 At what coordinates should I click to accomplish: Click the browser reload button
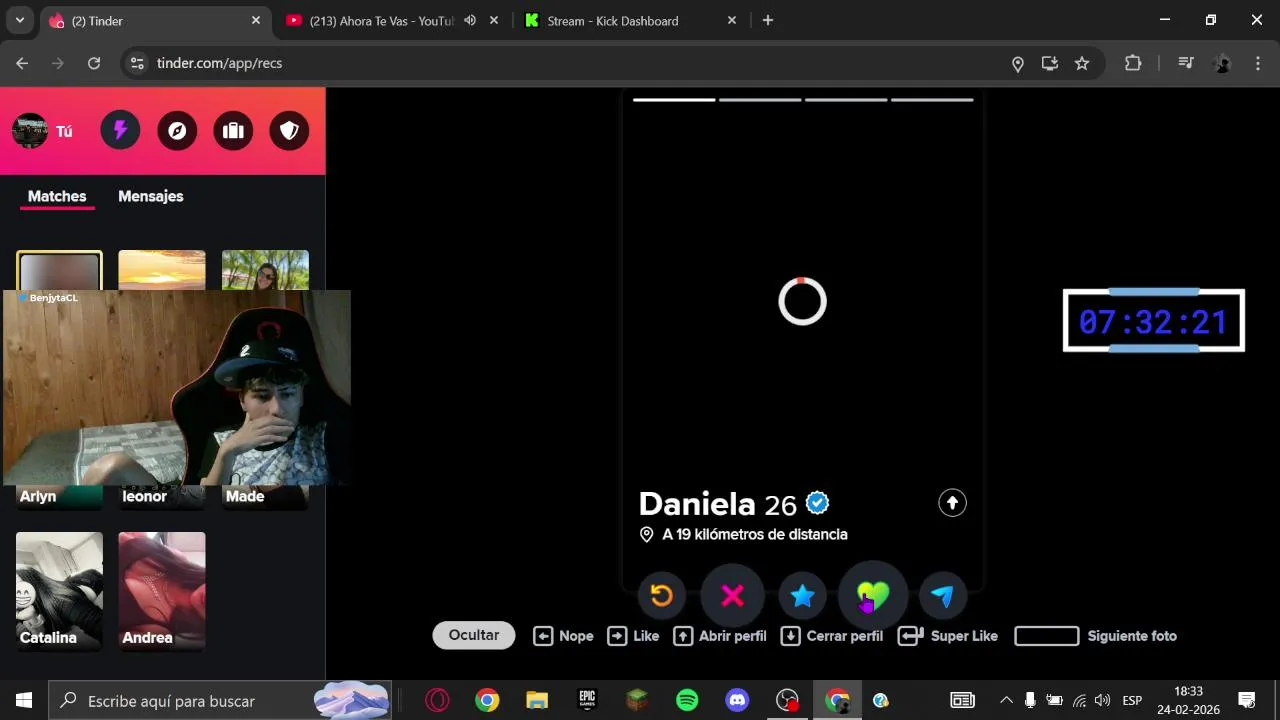[x=94, y=63]
